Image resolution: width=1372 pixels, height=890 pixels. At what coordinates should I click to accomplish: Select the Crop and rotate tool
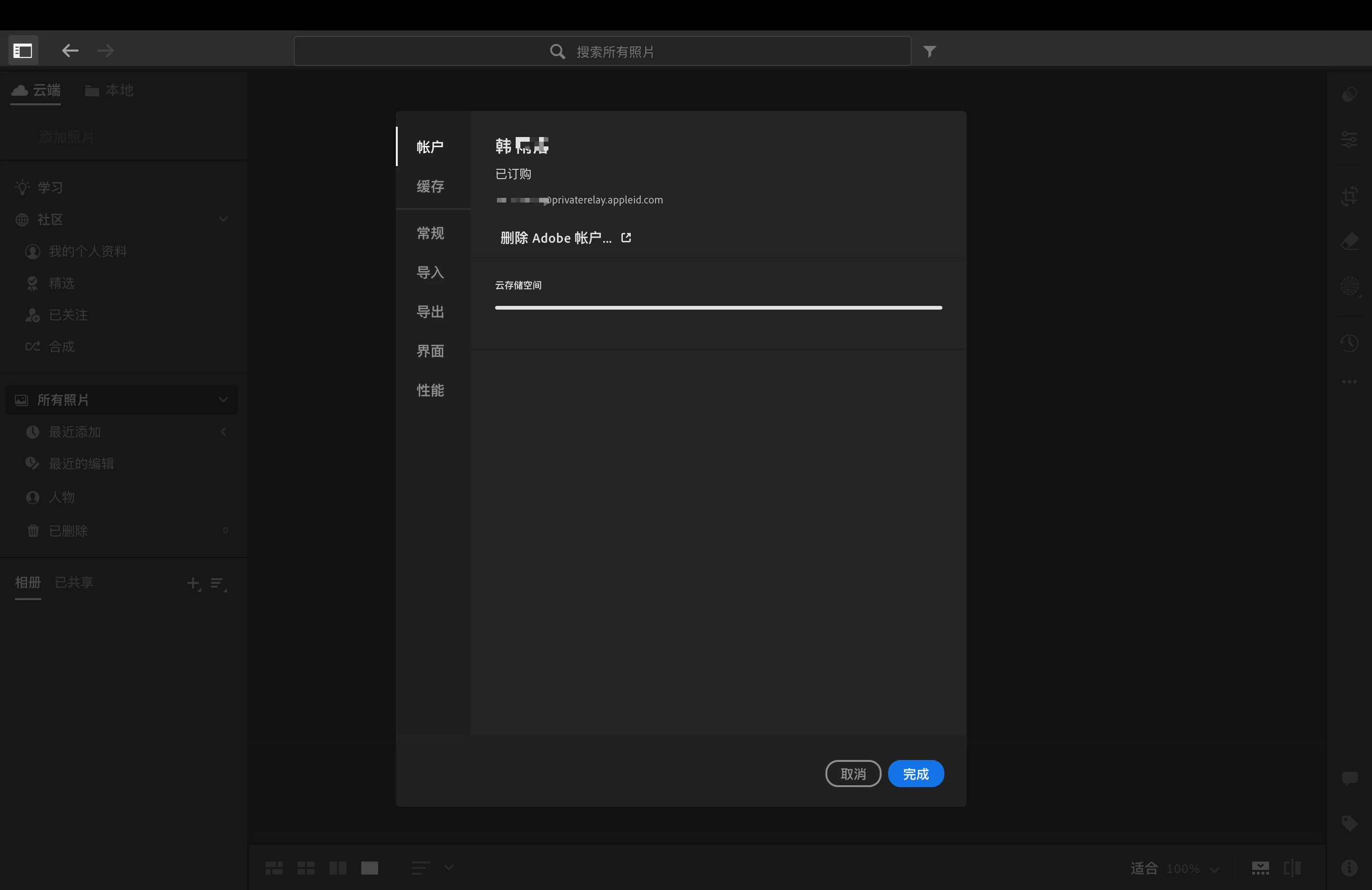click(1349, 196)
